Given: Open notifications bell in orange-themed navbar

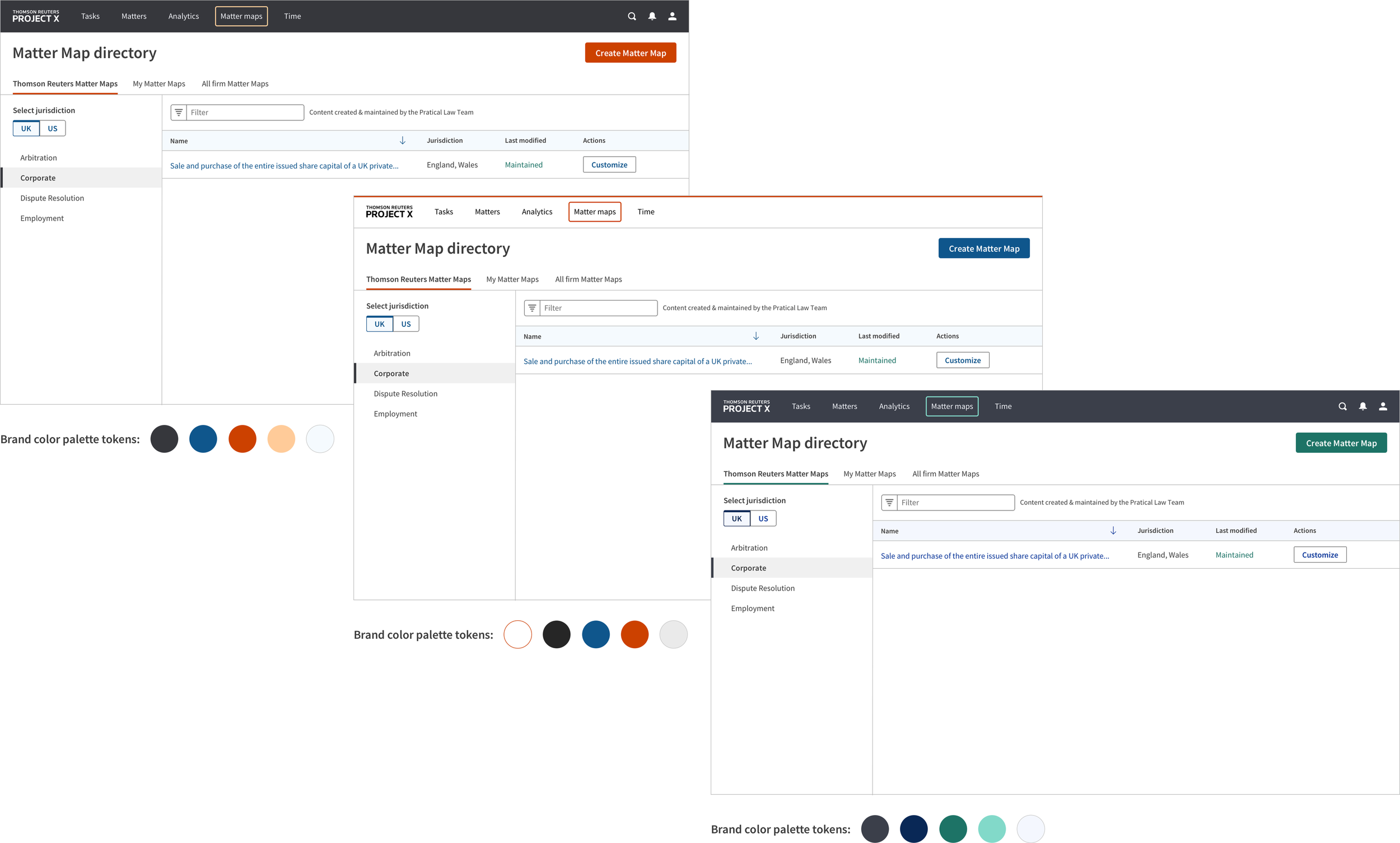Looking at the screenshot, I should pyautogui.click(x=652, y=16).
